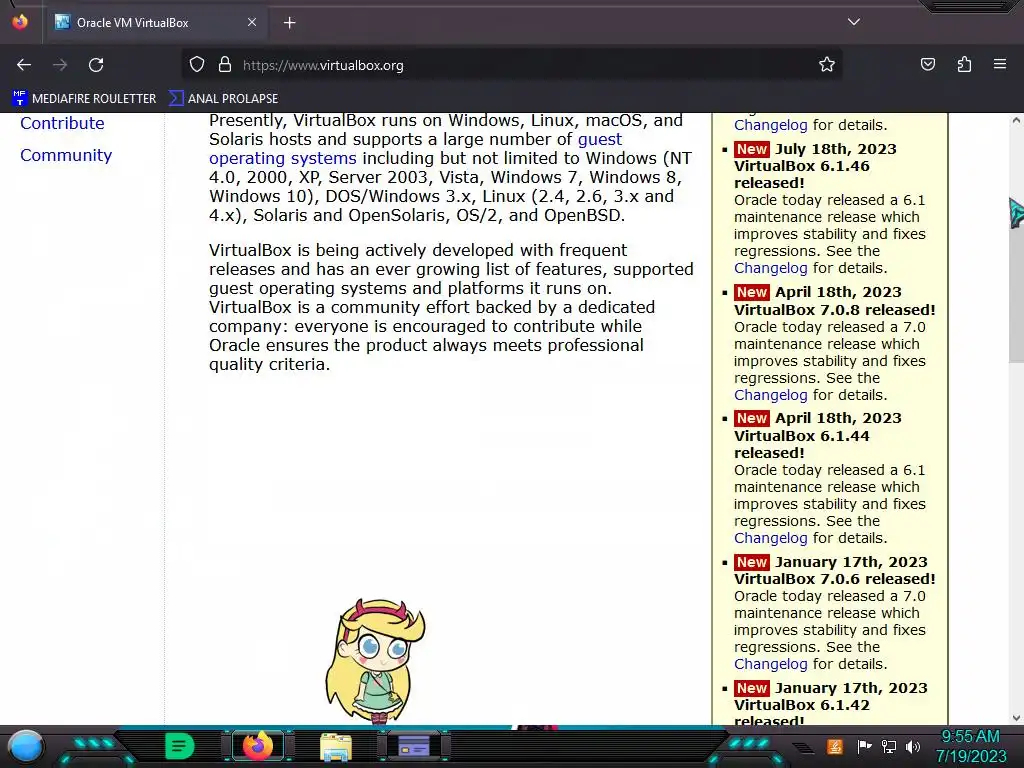Open Action Center flag tray icon
Screen dimensions: 1024x768
point(864,746)
